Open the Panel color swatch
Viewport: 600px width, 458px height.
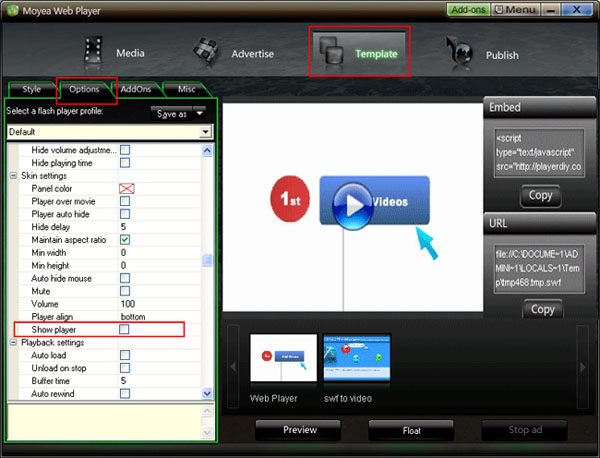pyautogui.click(x=127, y=188)
